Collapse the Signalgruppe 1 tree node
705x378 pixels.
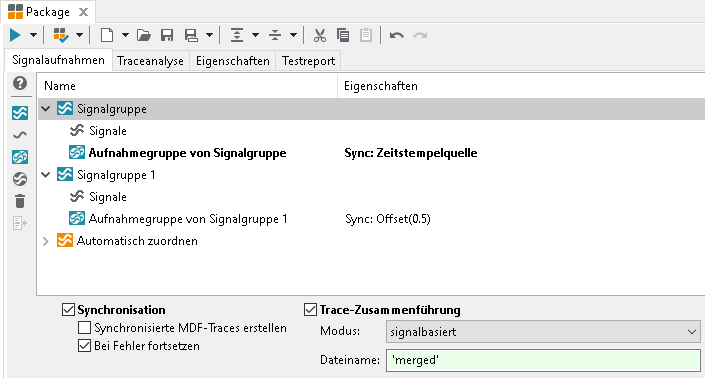(x=45, y=174)
